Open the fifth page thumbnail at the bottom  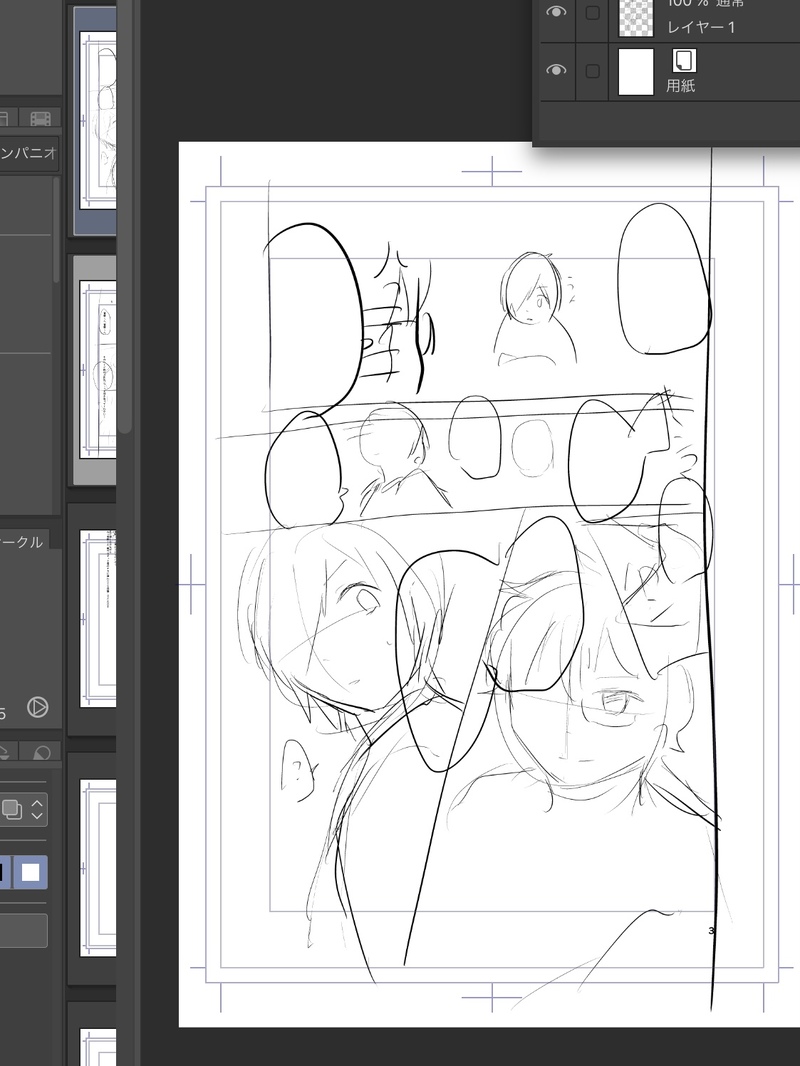[97, 1047]
